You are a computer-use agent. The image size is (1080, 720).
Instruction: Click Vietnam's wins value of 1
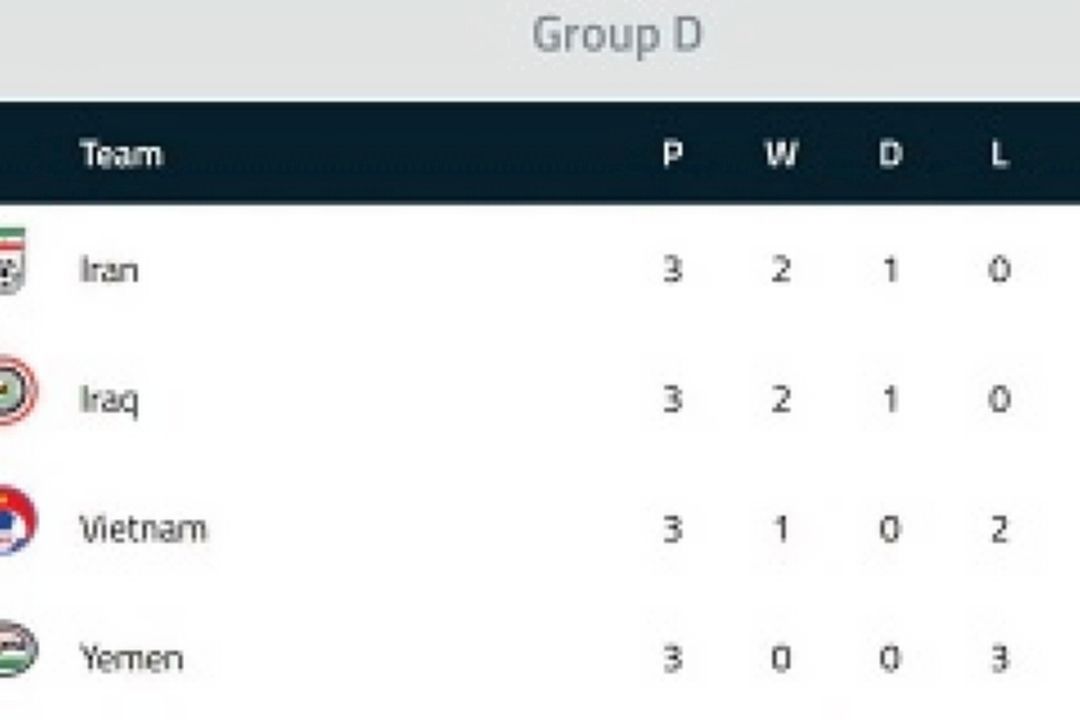(x=782, y=529)
